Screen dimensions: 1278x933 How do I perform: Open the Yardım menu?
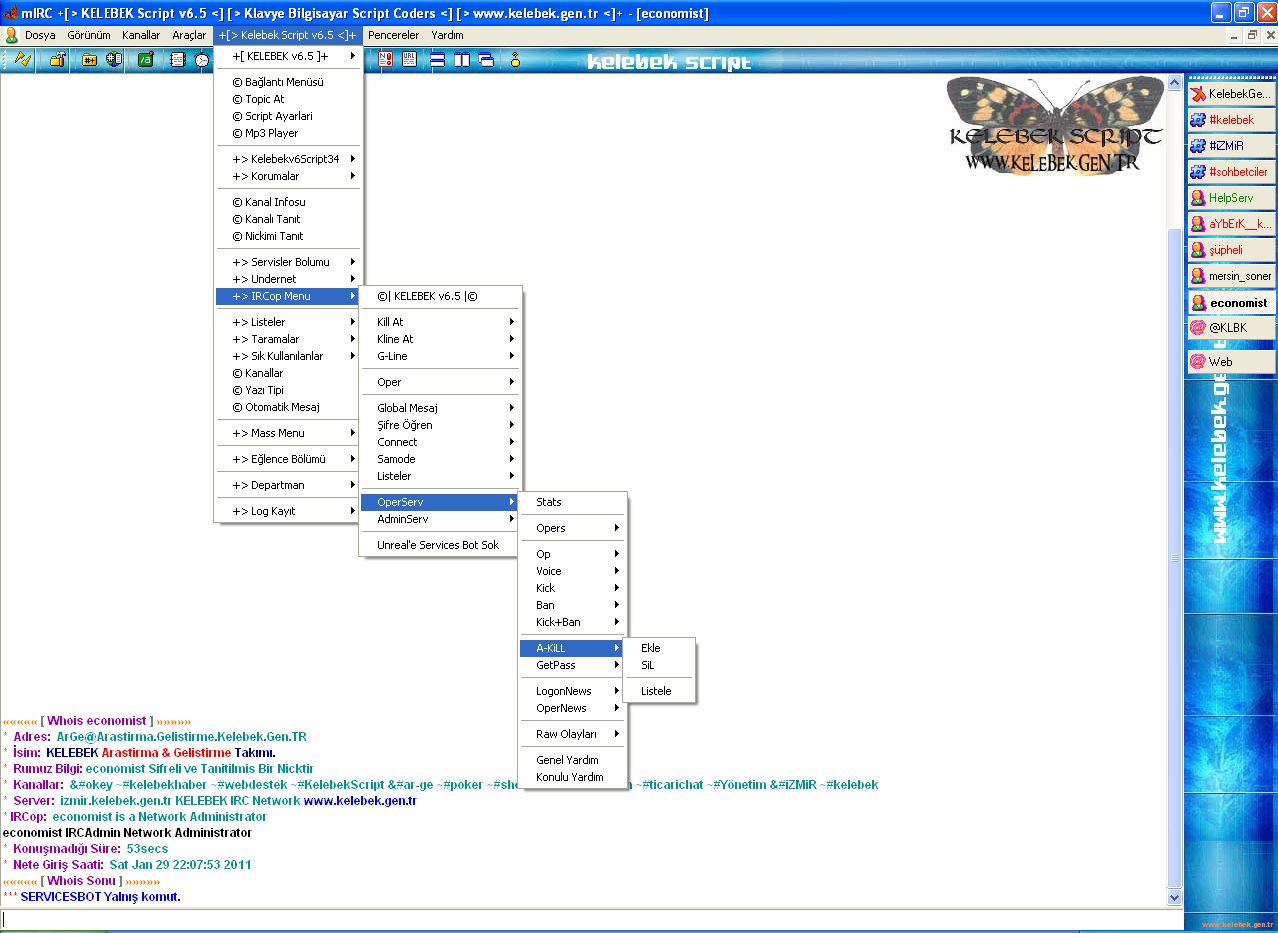(x=447, y=35)
